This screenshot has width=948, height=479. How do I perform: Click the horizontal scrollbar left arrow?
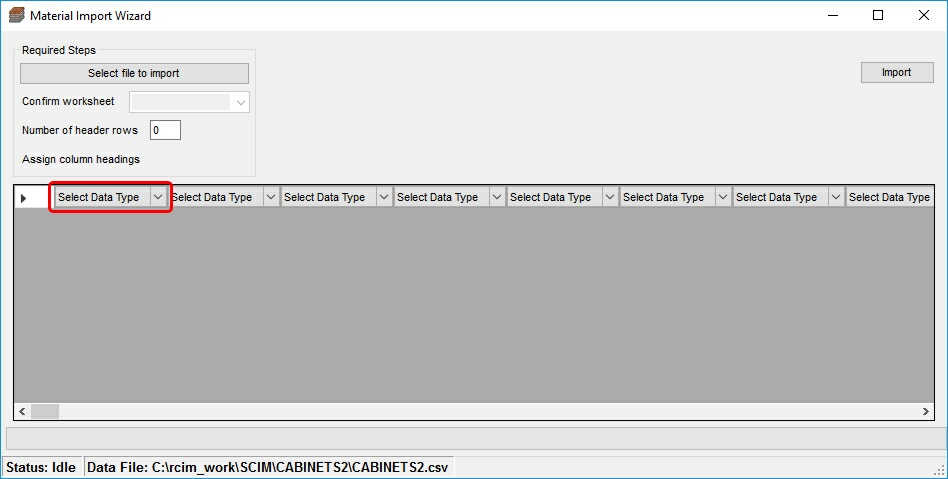pos(22,411)
